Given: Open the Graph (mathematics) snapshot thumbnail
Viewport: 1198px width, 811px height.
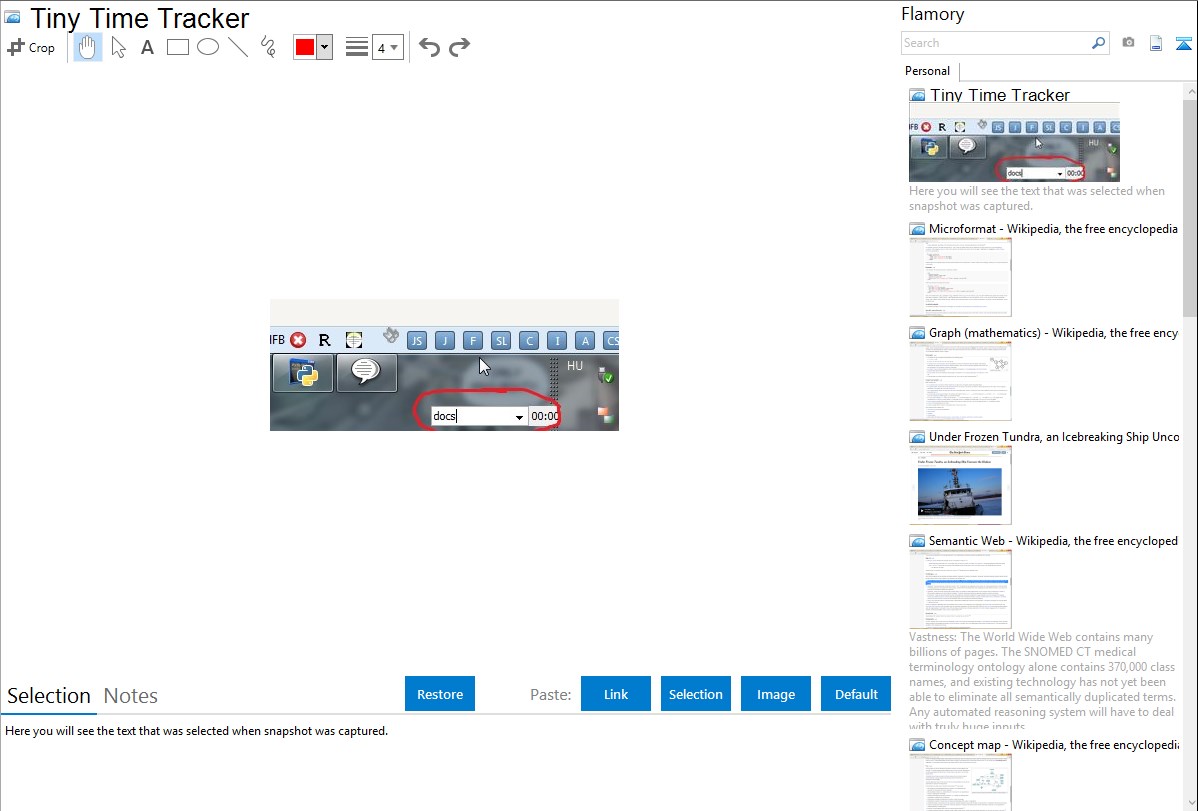Looking at the screenshot, I should pyautogui.click(x=960, y=381).
